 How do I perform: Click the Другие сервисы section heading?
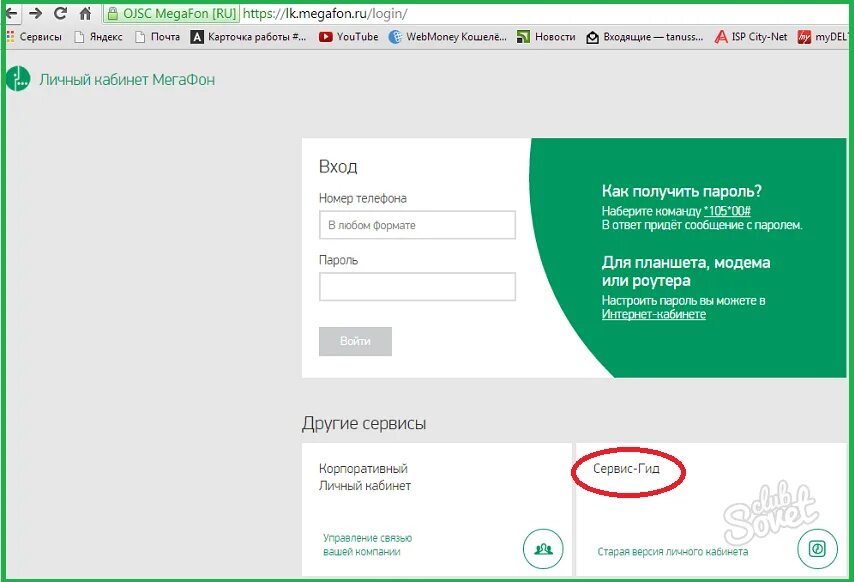[x=364, y=424]
